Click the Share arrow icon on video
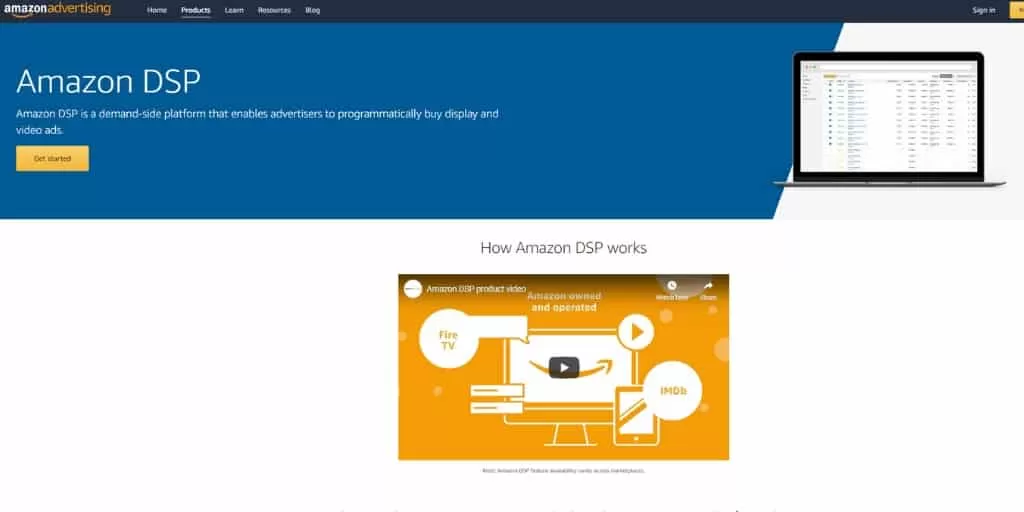 pyautogui.click(x=709, y=285)
